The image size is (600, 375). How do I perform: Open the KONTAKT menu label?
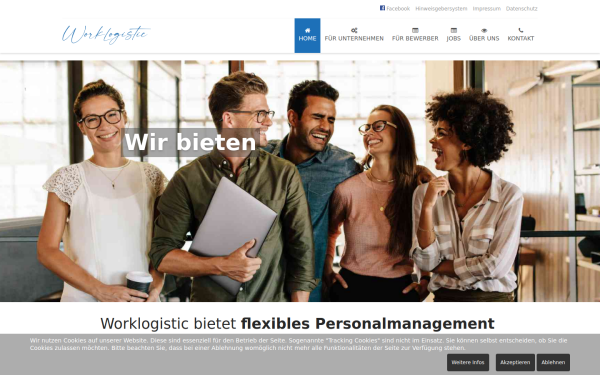[x=521, y=39]
